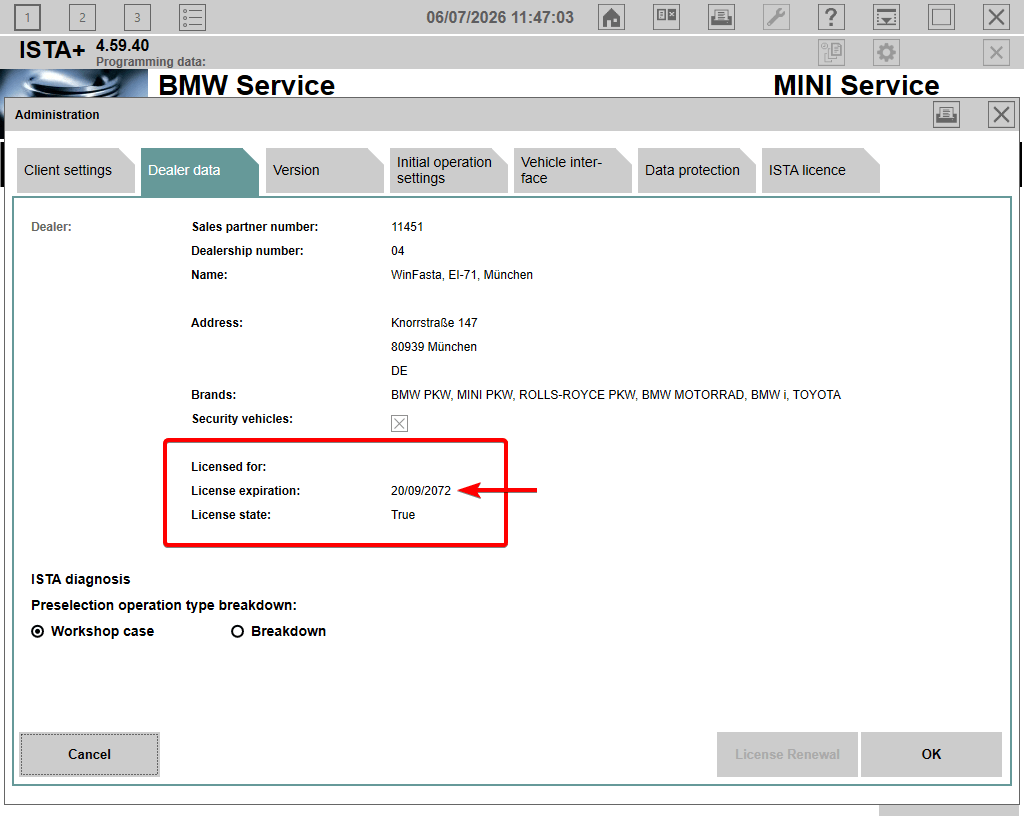Confirm with the OK button
This screenshot has height=823, width=1024.
click(x=931, y=754)
